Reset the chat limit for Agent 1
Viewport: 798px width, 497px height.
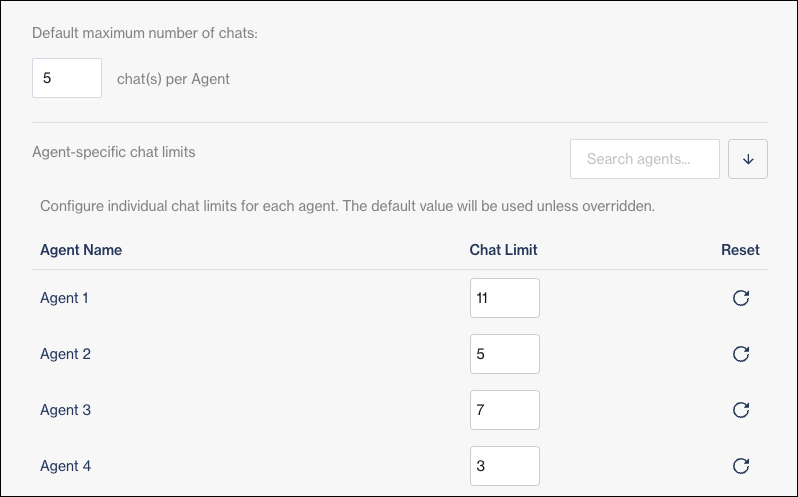click(741, 298)
